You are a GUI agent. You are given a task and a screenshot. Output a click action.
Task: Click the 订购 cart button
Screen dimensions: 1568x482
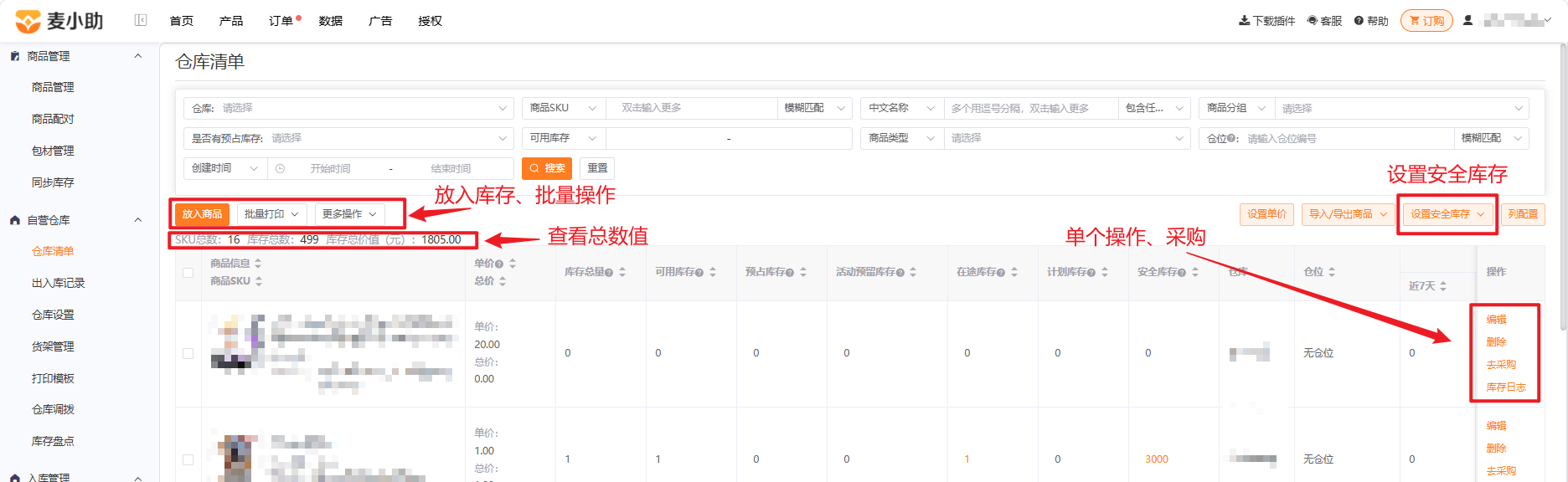click(1426, 21)
